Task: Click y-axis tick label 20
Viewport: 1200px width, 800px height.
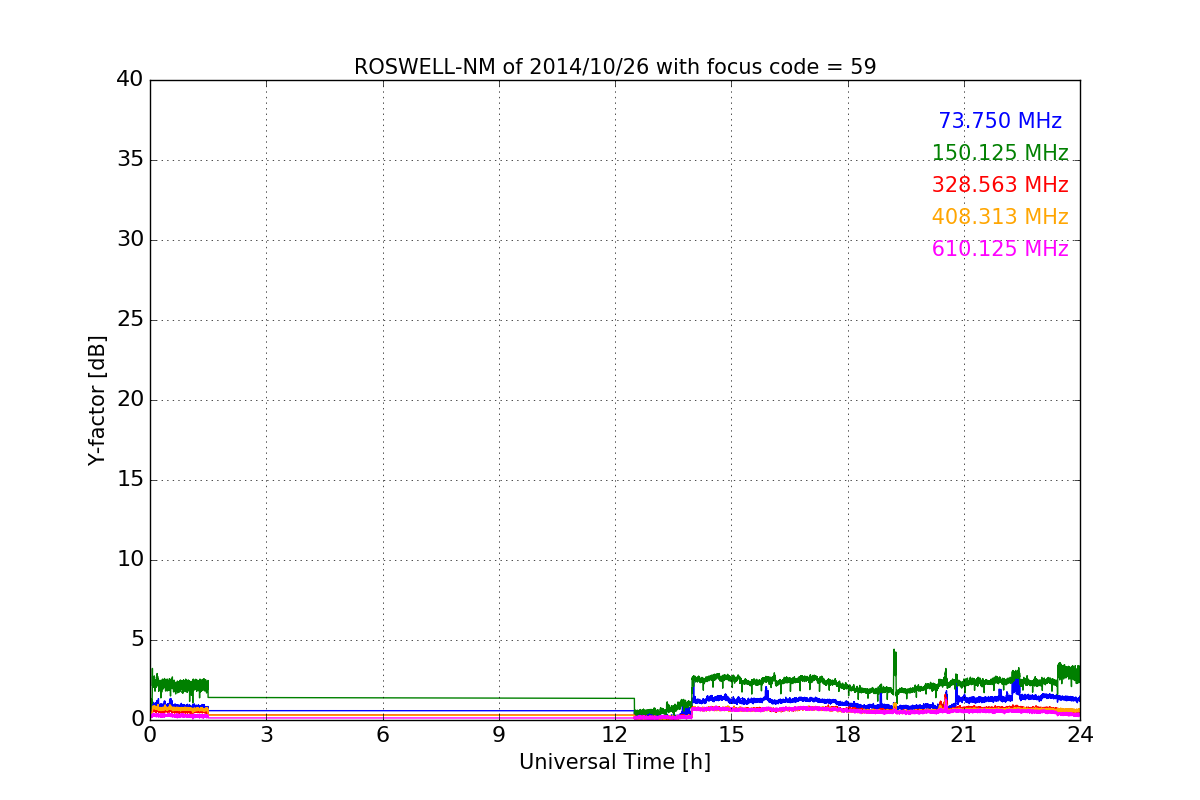Action: (130, 400)
